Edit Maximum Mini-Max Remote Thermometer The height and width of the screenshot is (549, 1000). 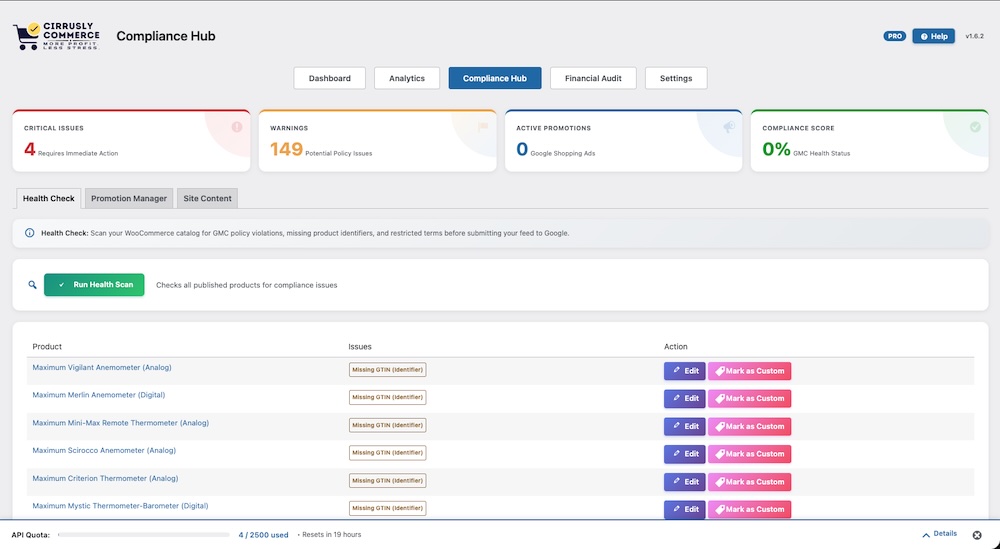point(684,427)
